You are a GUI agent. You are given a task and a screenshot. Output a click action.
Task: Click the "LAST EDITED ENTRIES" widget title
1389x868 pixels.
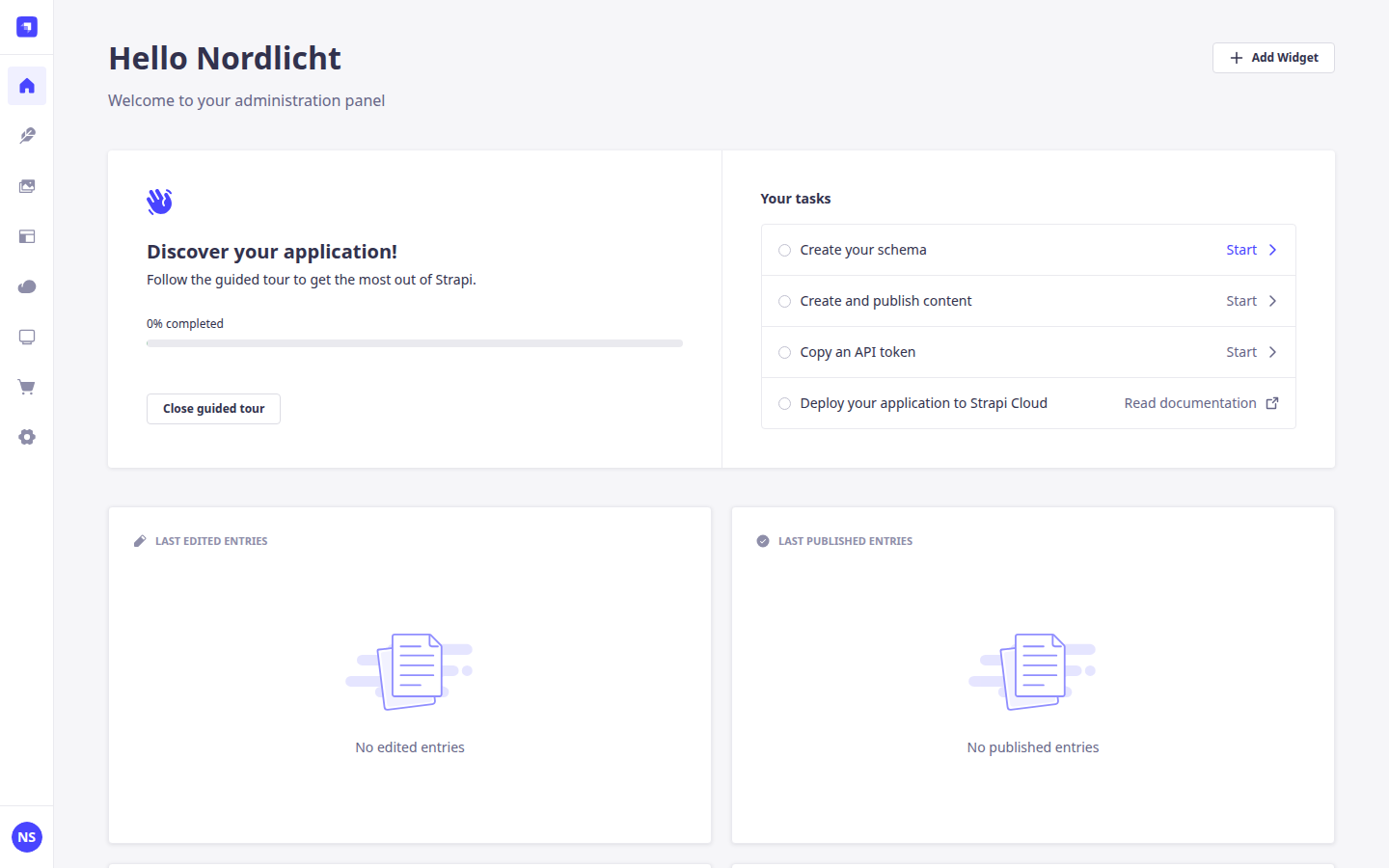click(x=211, y=541)
